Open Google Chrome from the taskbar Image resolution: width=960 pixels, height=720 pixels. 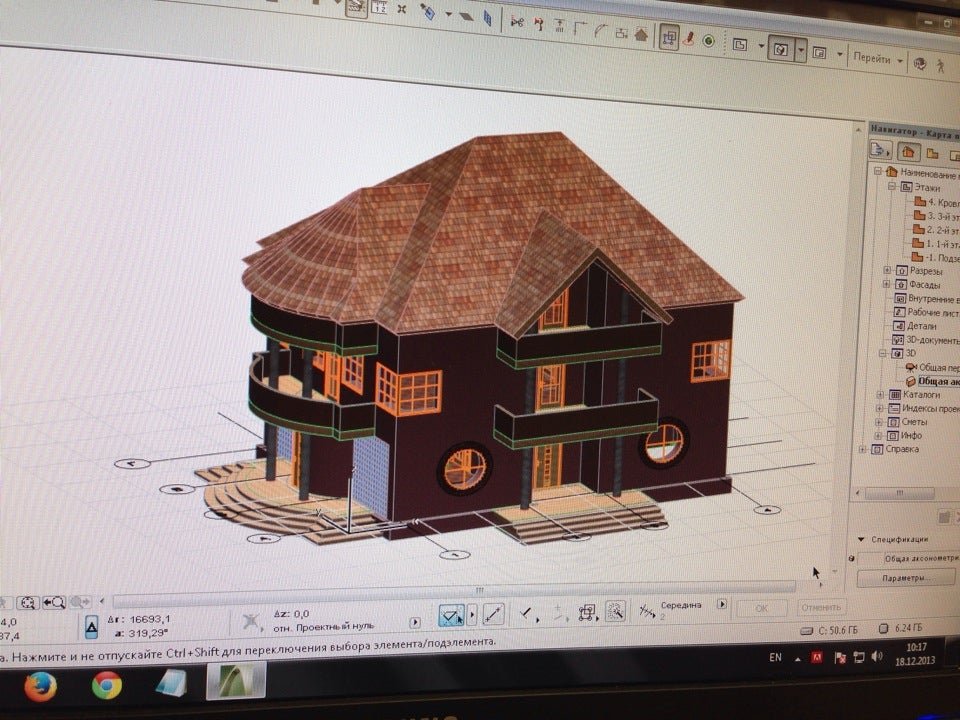[106, 685]
